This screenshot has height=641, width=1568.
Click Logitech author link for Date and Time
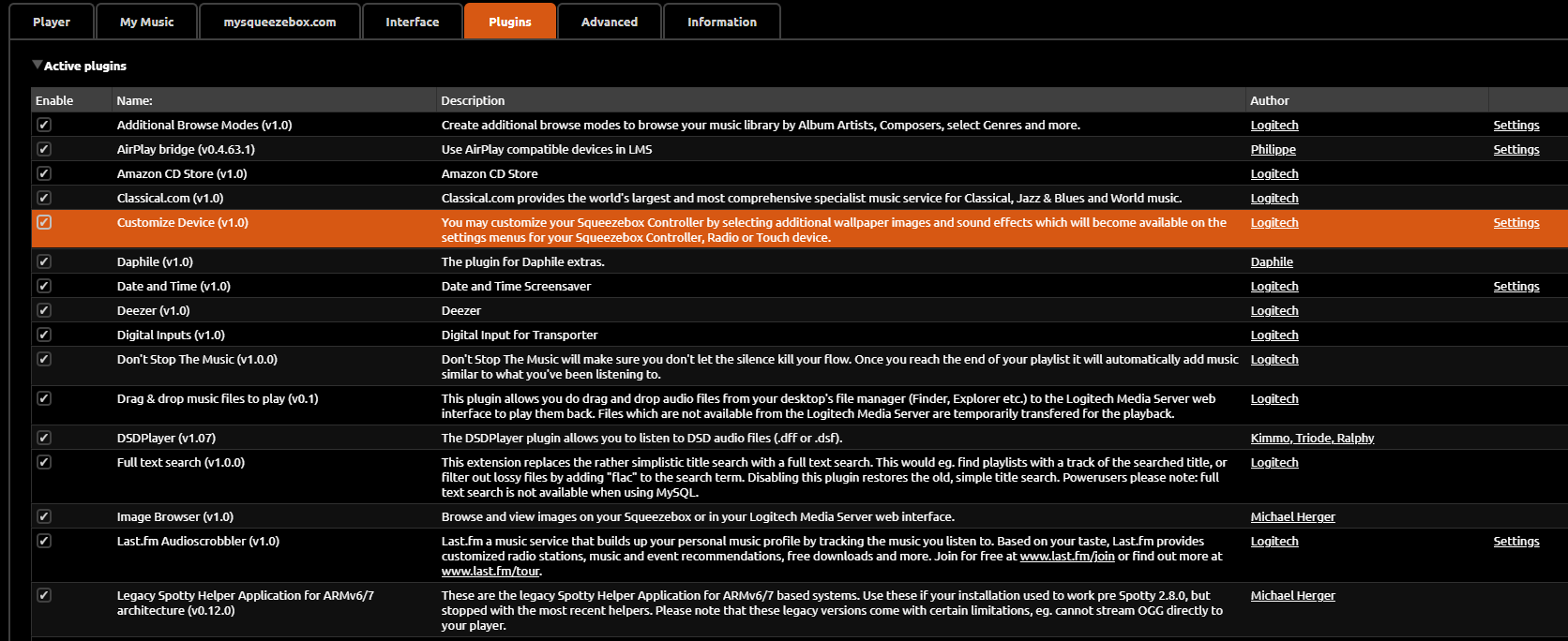[1274, 286]
